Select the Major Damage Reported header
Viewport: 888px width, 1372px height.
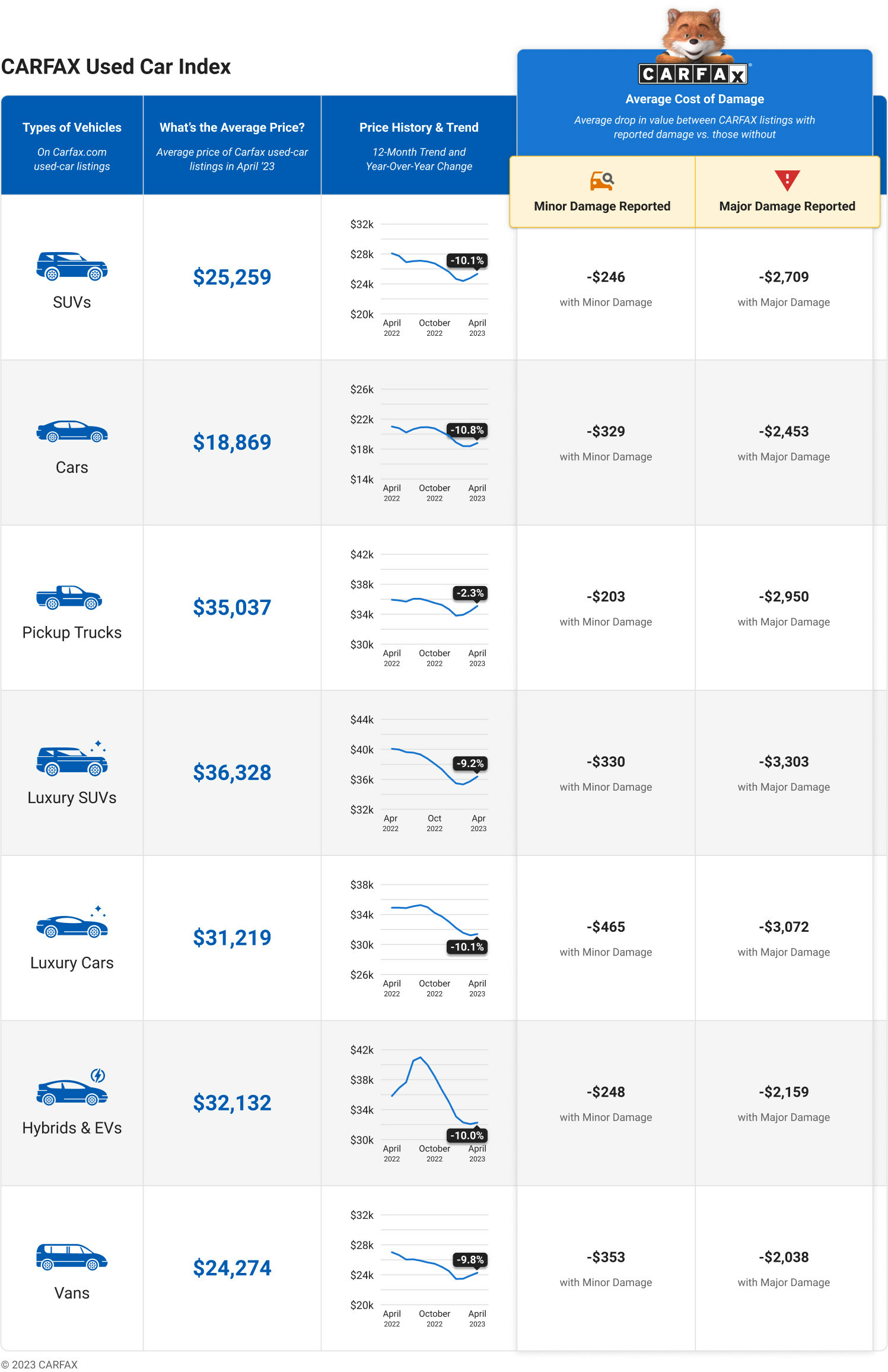(787, 206)
